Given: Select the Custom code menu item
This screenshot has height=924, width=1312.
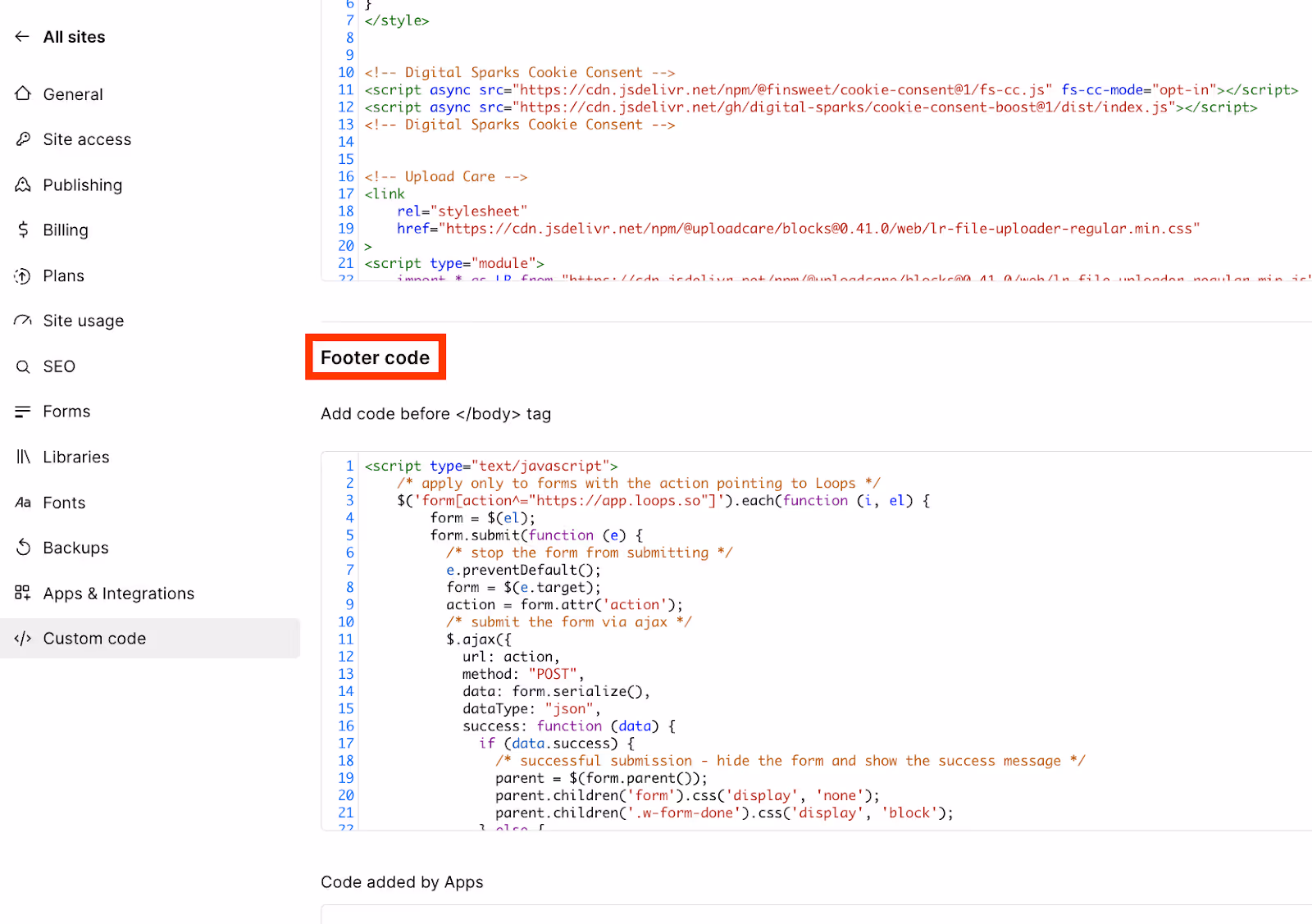Looking at the screenshot, I should click(x=150, y=638).
